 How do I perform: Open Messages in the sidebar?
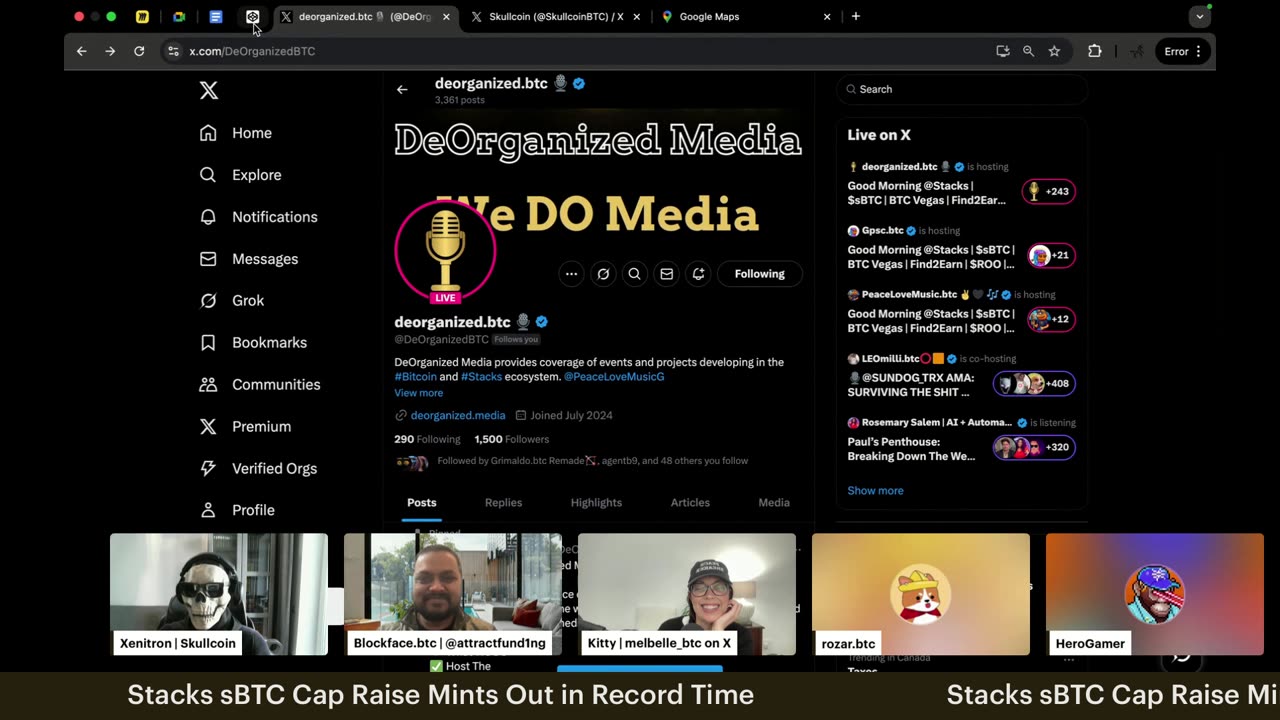(x=248, y=259)
